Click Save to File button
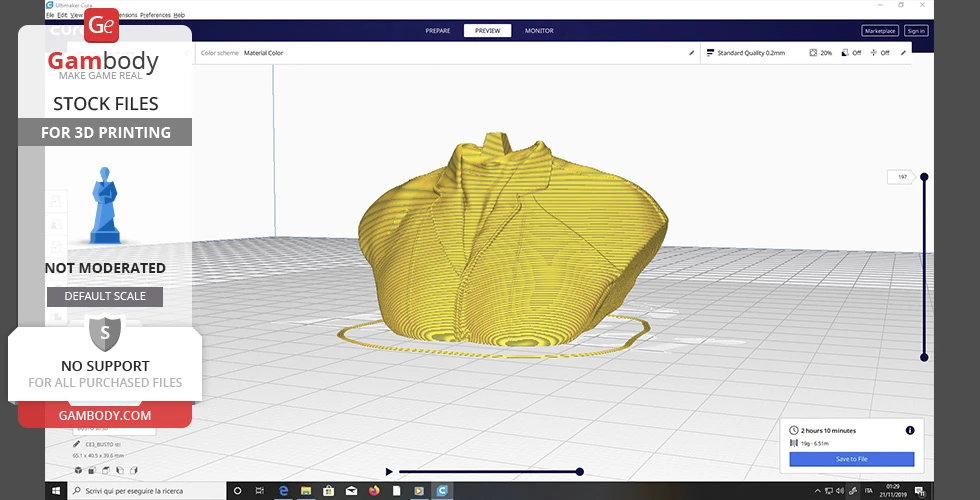980x500 pixels. 852,459
